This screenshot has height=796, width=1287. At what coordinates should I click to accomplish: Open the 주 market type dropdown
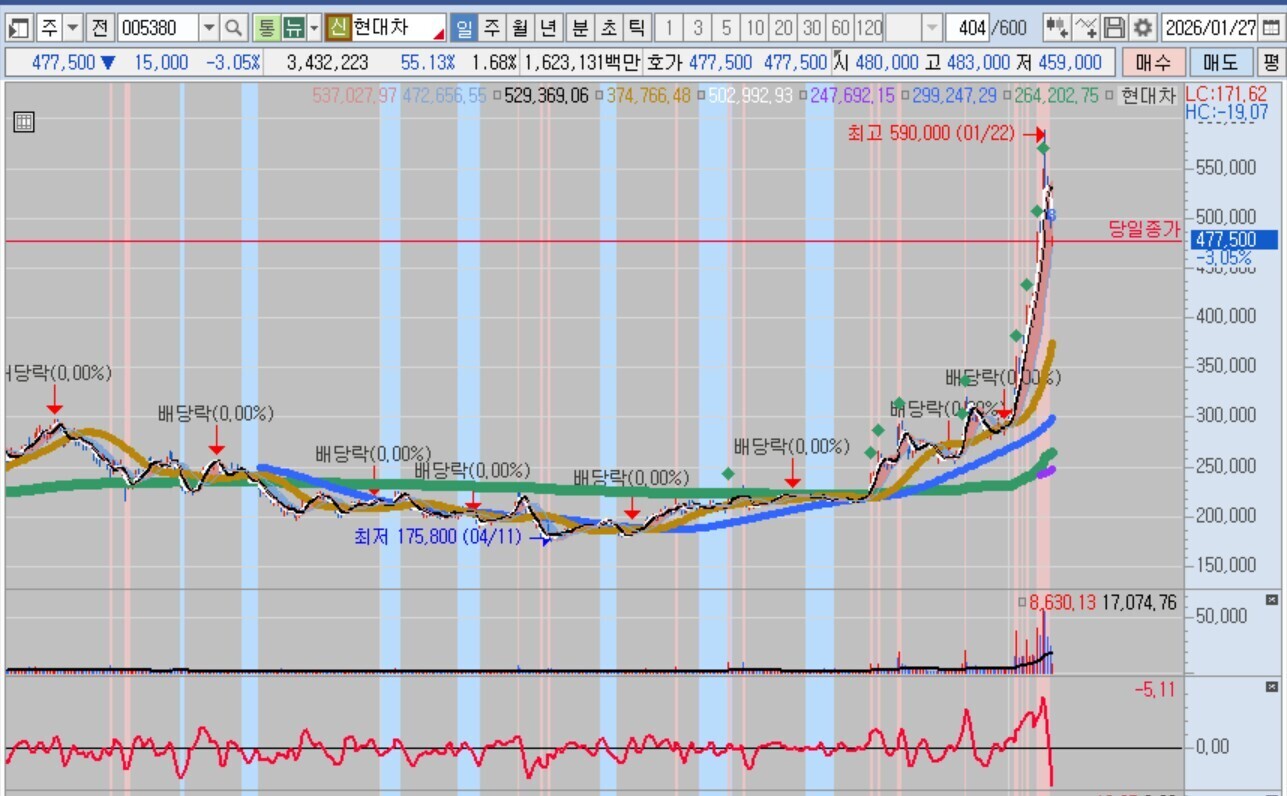pos(72,27)
